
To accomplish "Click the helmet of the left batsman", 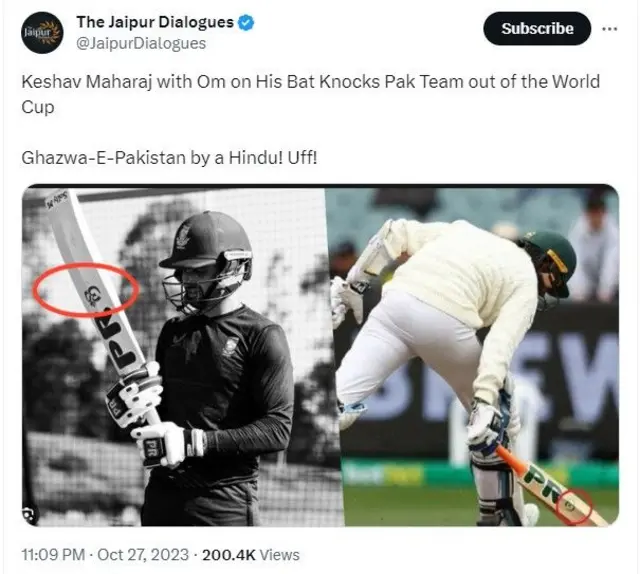I will point(206,241).
